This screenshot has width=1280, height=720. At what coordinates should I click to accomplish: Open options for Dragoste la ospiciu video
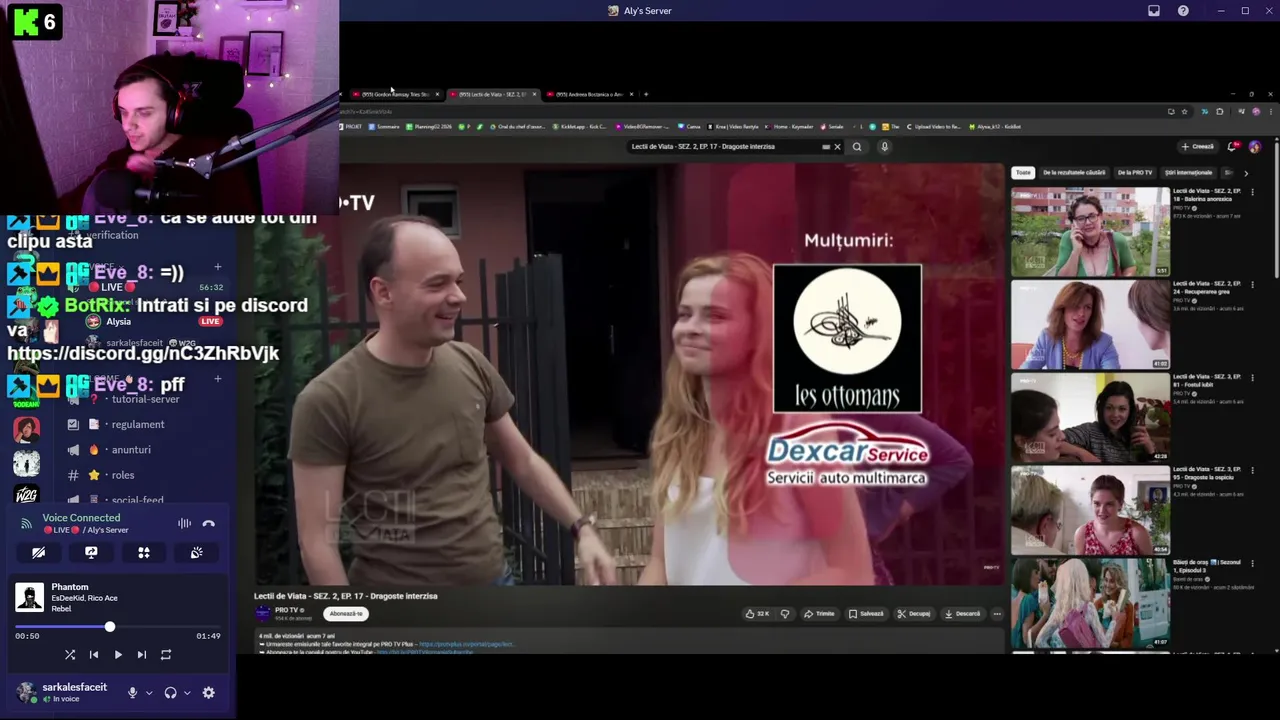1253,471
